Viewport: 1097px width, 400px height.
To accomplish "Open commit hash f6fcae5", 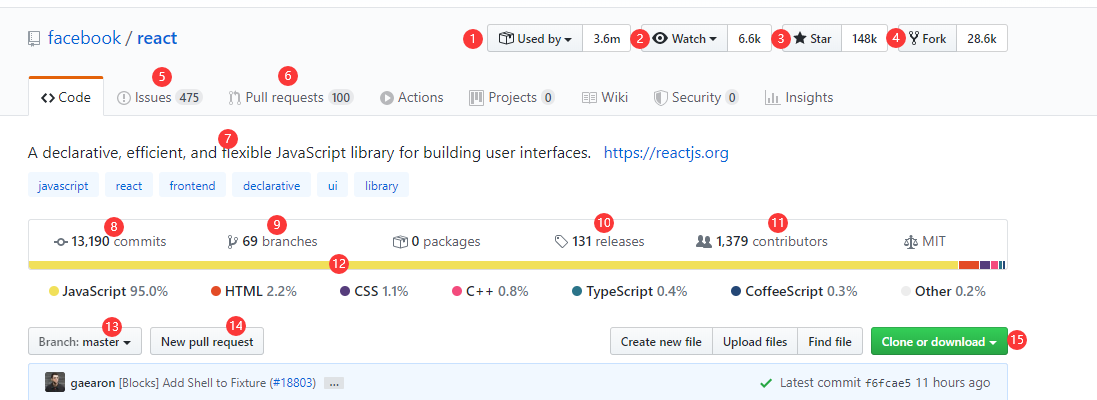I will [888, 383].
